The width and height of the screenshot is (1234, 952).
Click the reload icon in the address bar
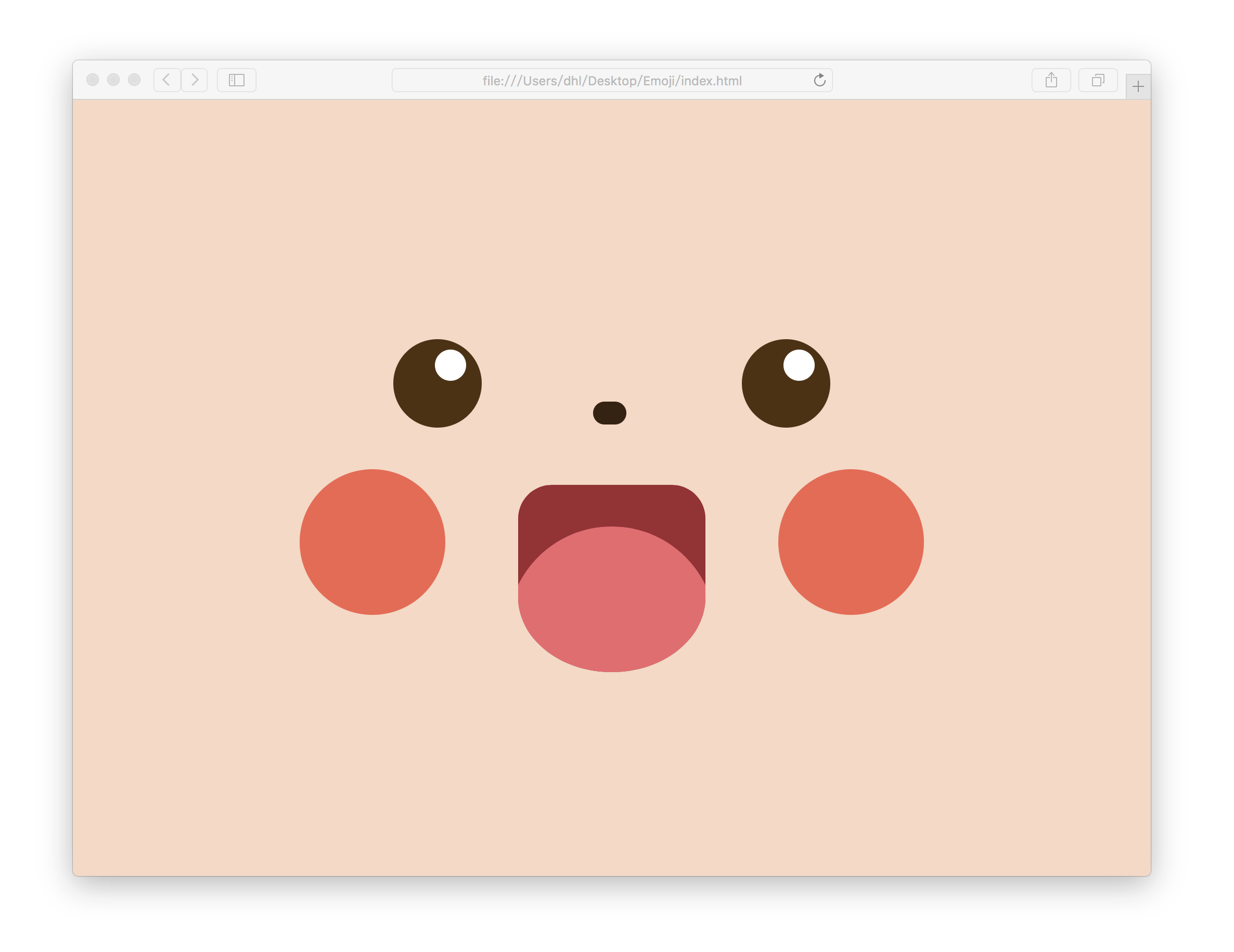coord(820,80)
